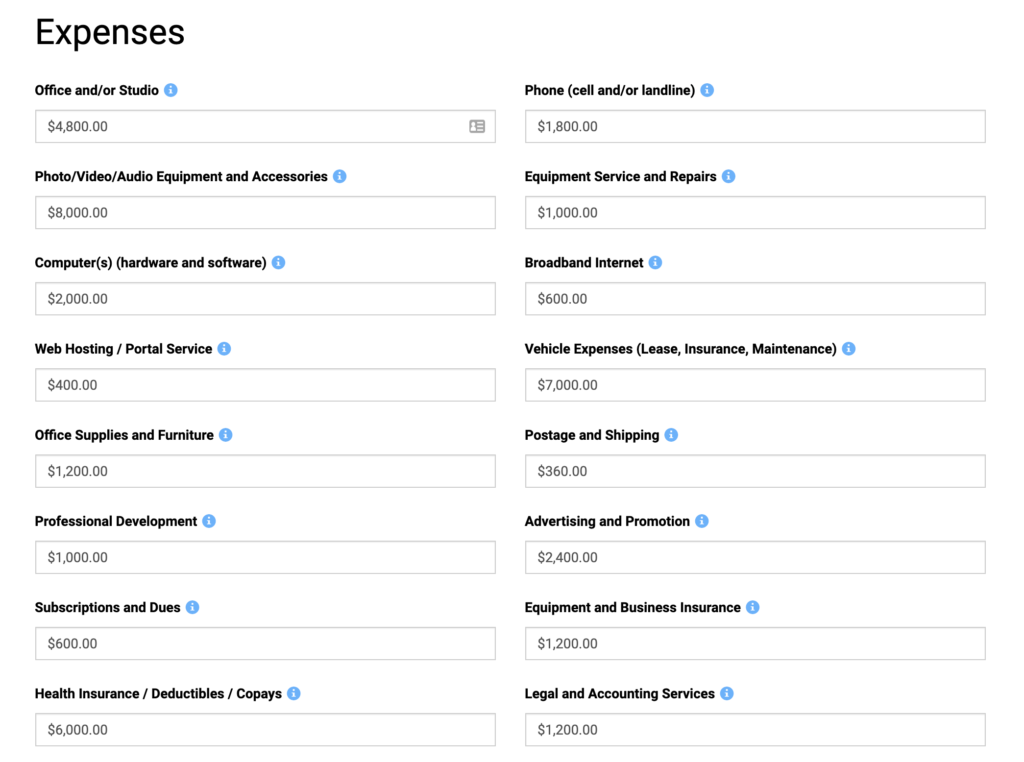The width and height of the screenshot is (1024, 762).
Task: Click info icon next to Vehicle Expenses
Action: click(848, 349)
